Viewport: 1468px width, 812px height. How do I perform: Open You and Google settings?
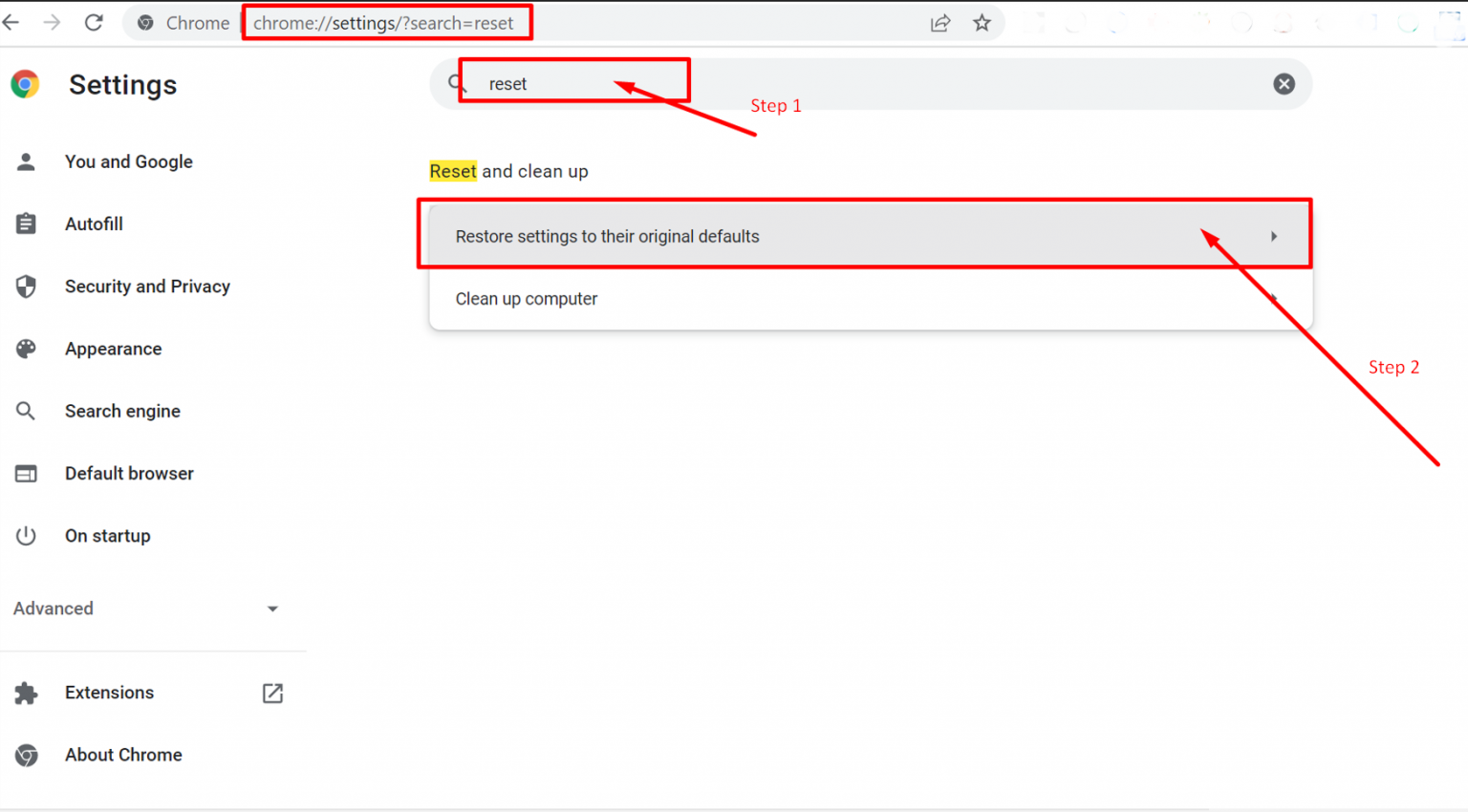128,162
